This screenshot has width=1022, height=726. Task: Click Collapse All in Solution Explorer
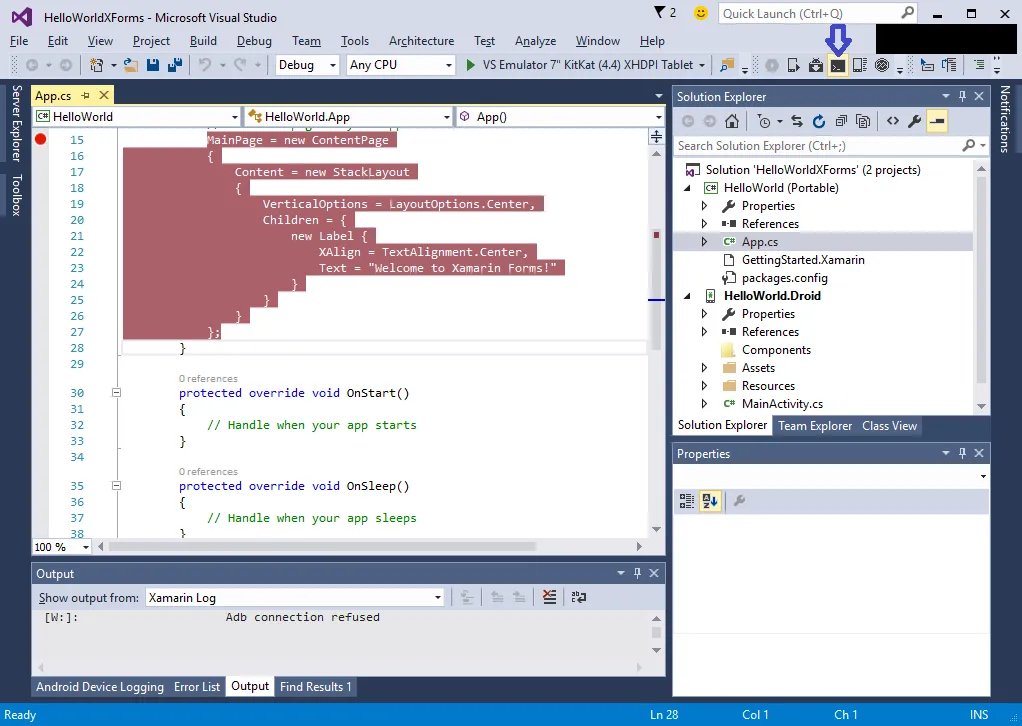[x=841, y=121]
